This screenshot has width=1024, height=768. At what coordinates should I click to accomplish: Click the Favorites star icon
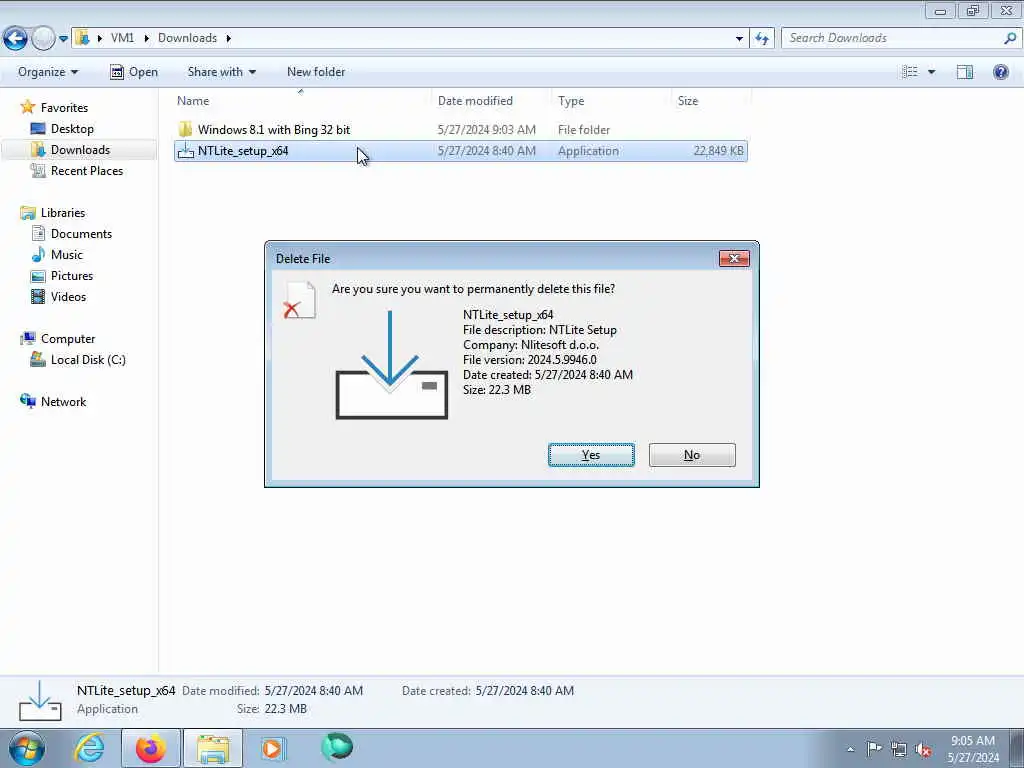point(27,107)
